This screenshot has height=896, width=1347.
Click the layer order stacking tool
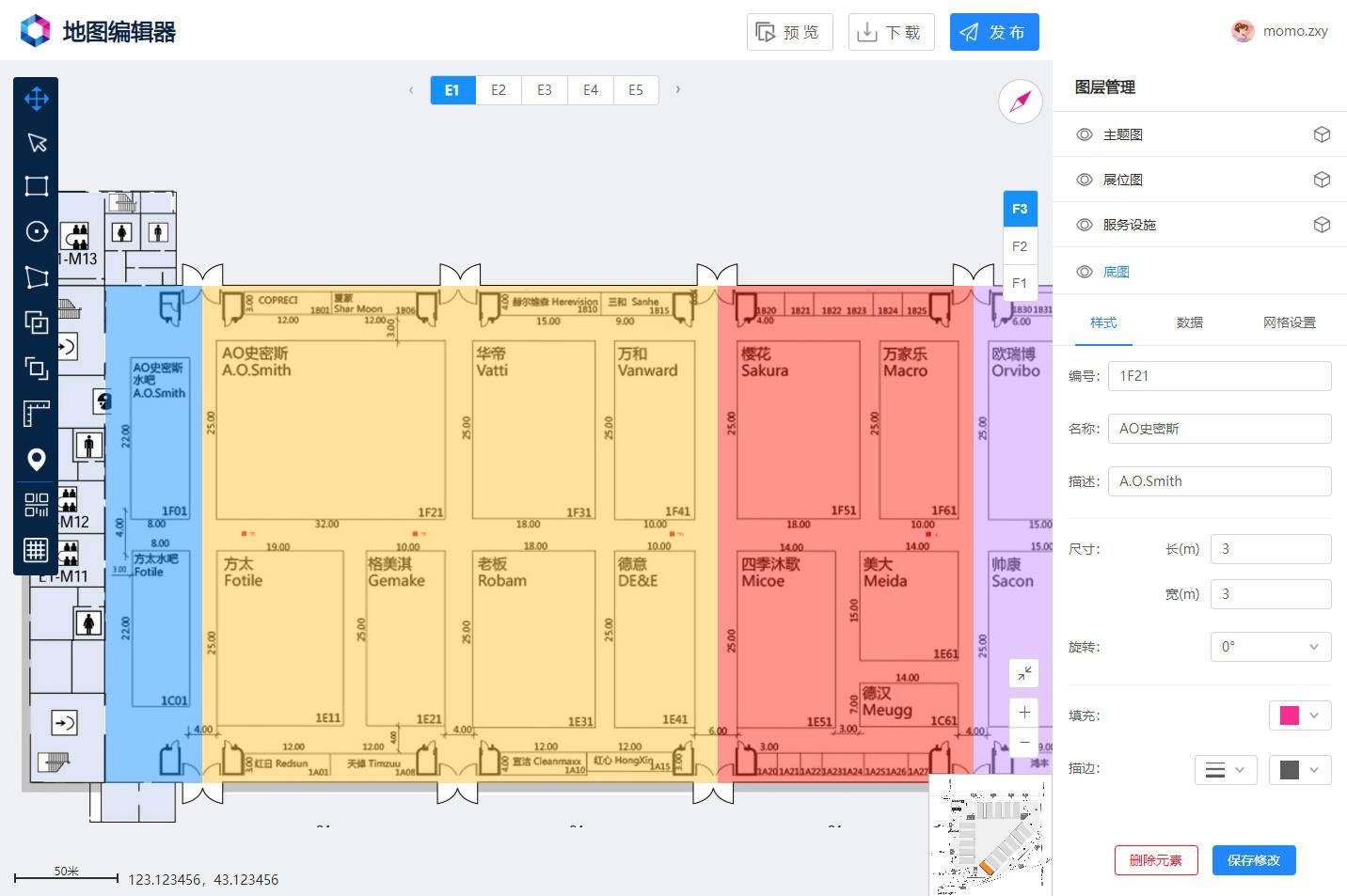click(x=37, y=368)
